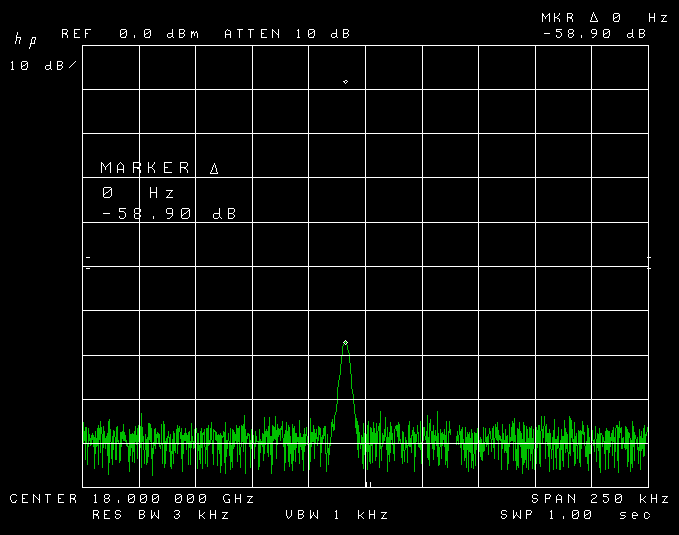Viewport: 679px width, 535px height.
Task: Click the -58.90 dB value in top-right corner
Action: pos(594,34)
